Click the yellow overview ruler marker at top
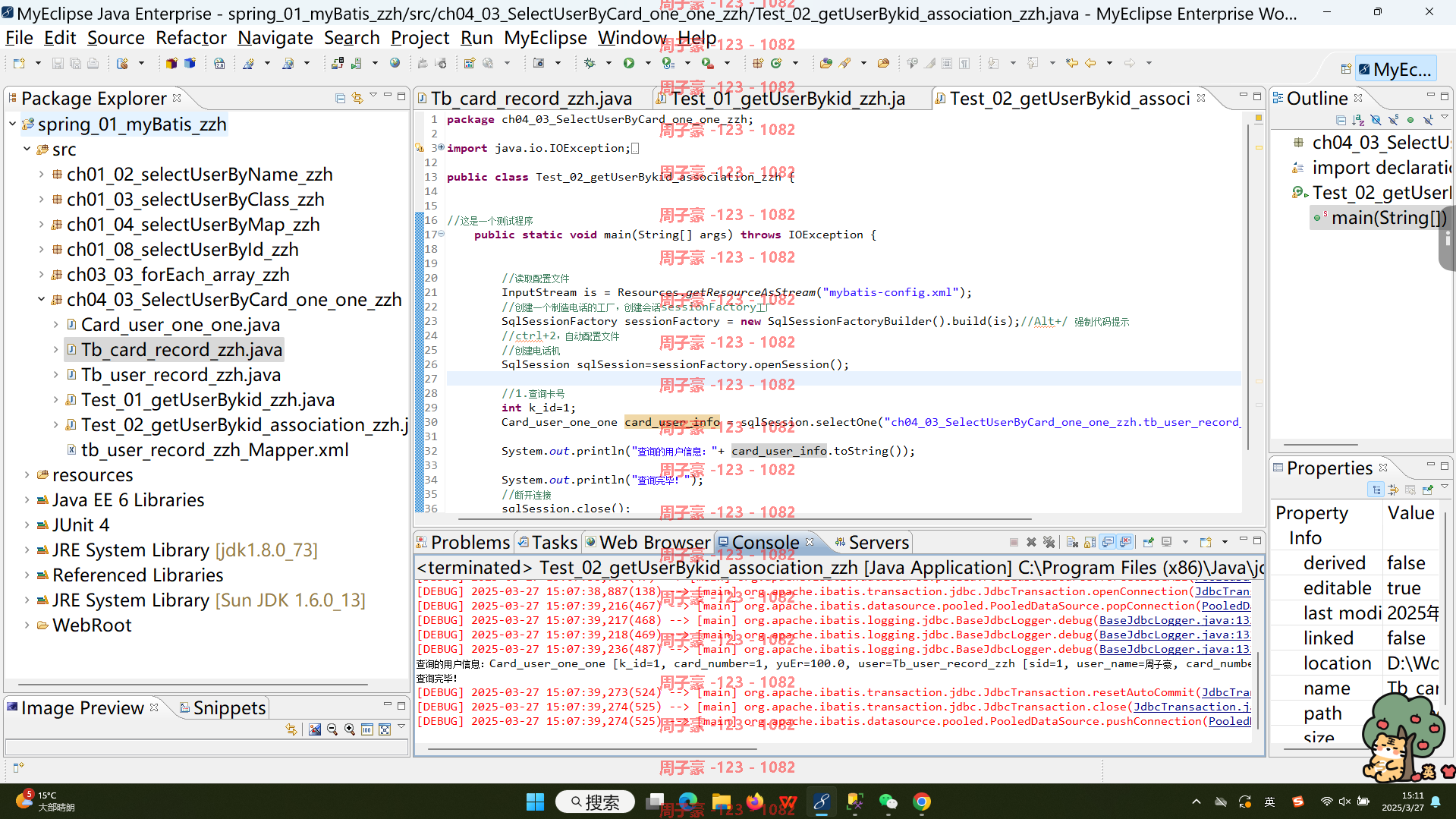The width and height of the screenshot is (1456, 819). click(x=1258, y=118)
